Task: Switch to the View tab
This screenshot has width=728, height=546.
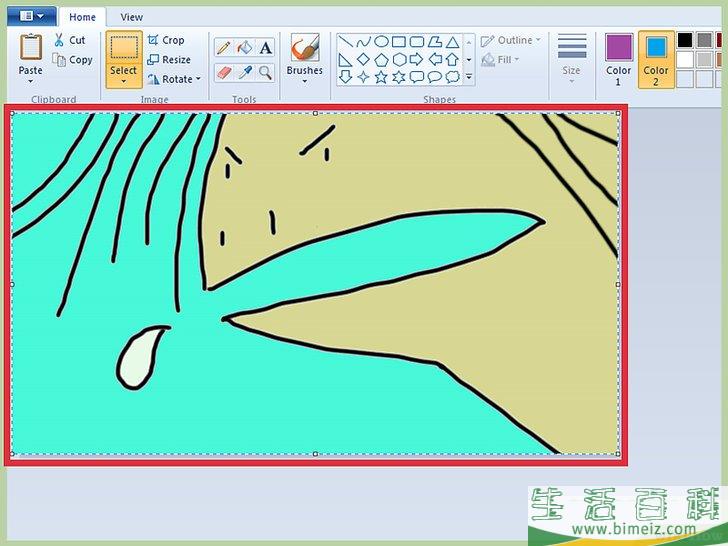Action: (131, 17)
